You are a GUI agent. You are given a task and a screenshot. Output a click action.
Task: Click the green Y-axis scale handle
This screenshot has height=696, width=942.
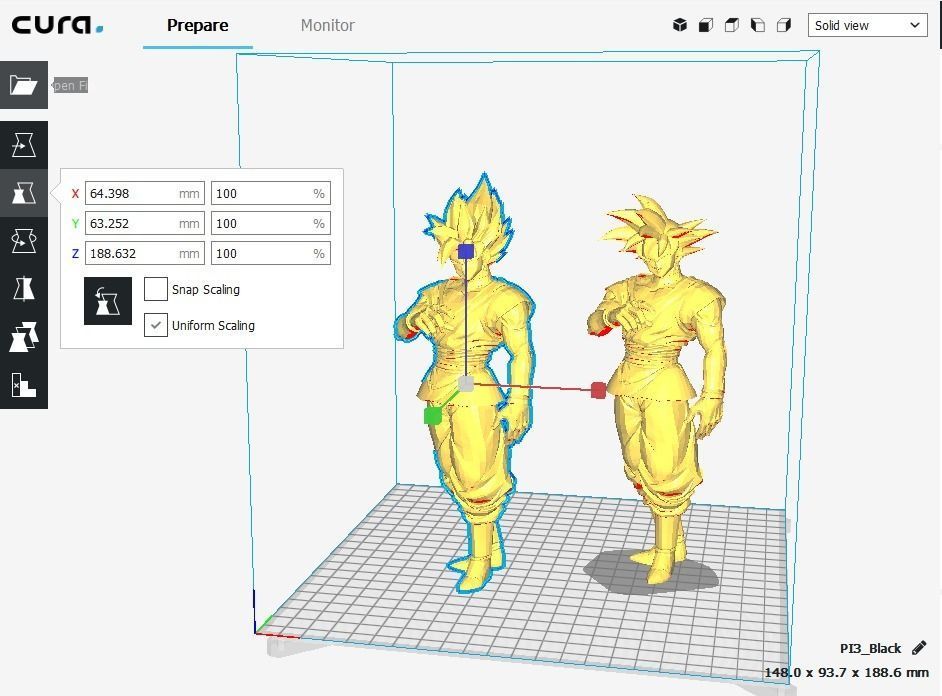point(433,416)
